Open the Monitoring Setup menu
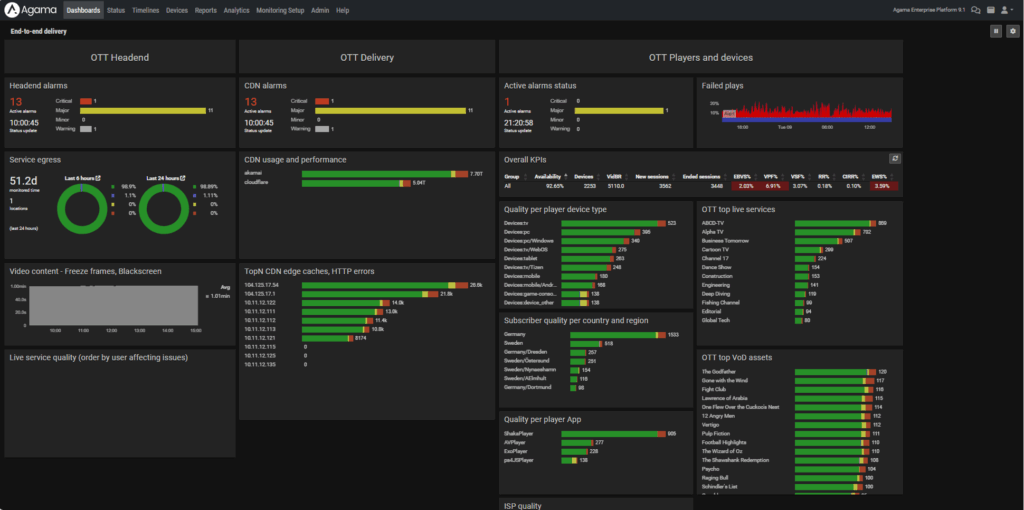Screen dimensions: 1024x510 pos(280,10)
